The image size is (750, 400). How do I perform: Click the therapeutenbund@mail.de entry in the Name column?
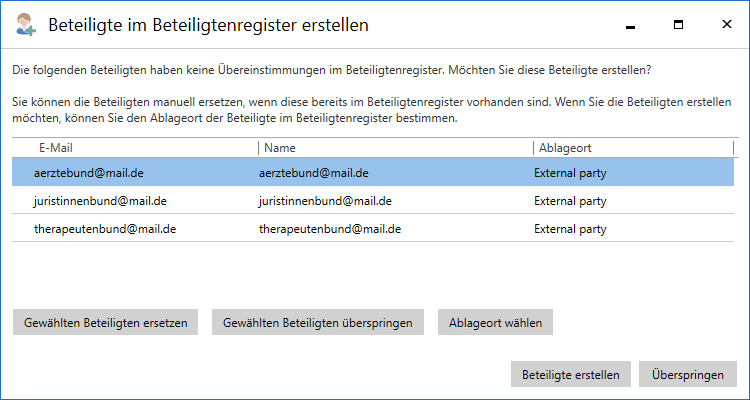331,229
